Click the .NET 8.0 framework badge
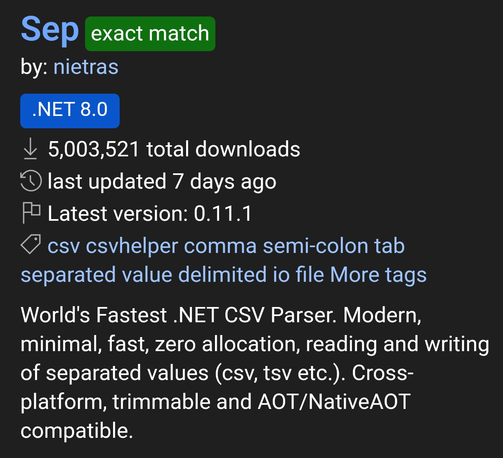The image size is (503, 458). click(70, 111)
